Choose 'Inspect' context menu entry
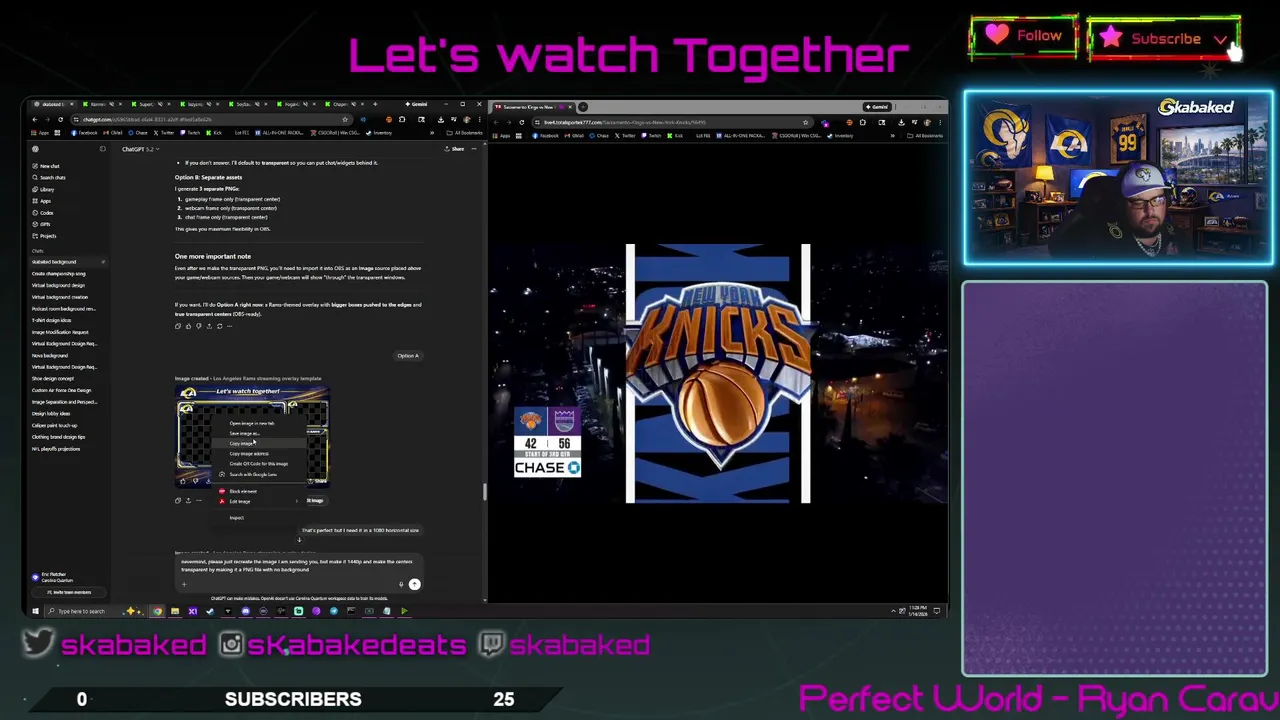The width and height of the screenshot is (1280, 720). [260, 517]
